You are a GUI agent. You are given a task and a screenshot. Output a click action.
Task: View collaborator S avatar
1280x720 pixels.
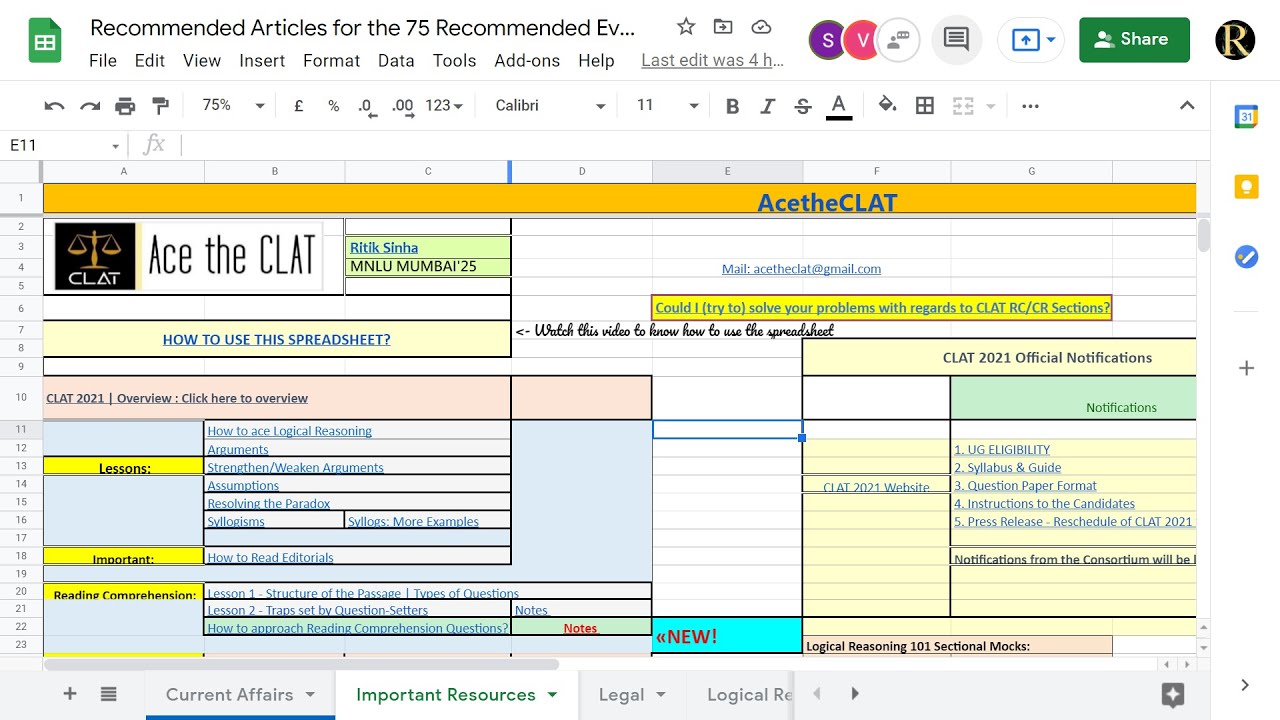pyautogui.click(x=827, y=40)
